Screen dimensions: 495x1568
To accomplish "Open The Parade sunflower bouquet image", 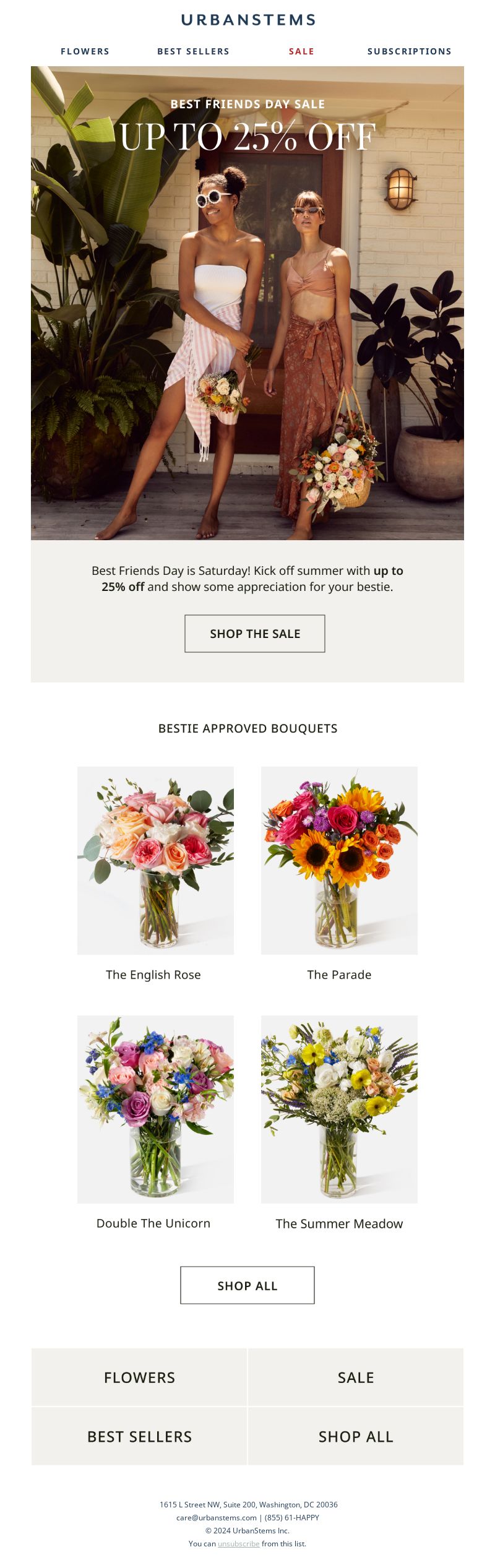I will click(x=339, y=860).
